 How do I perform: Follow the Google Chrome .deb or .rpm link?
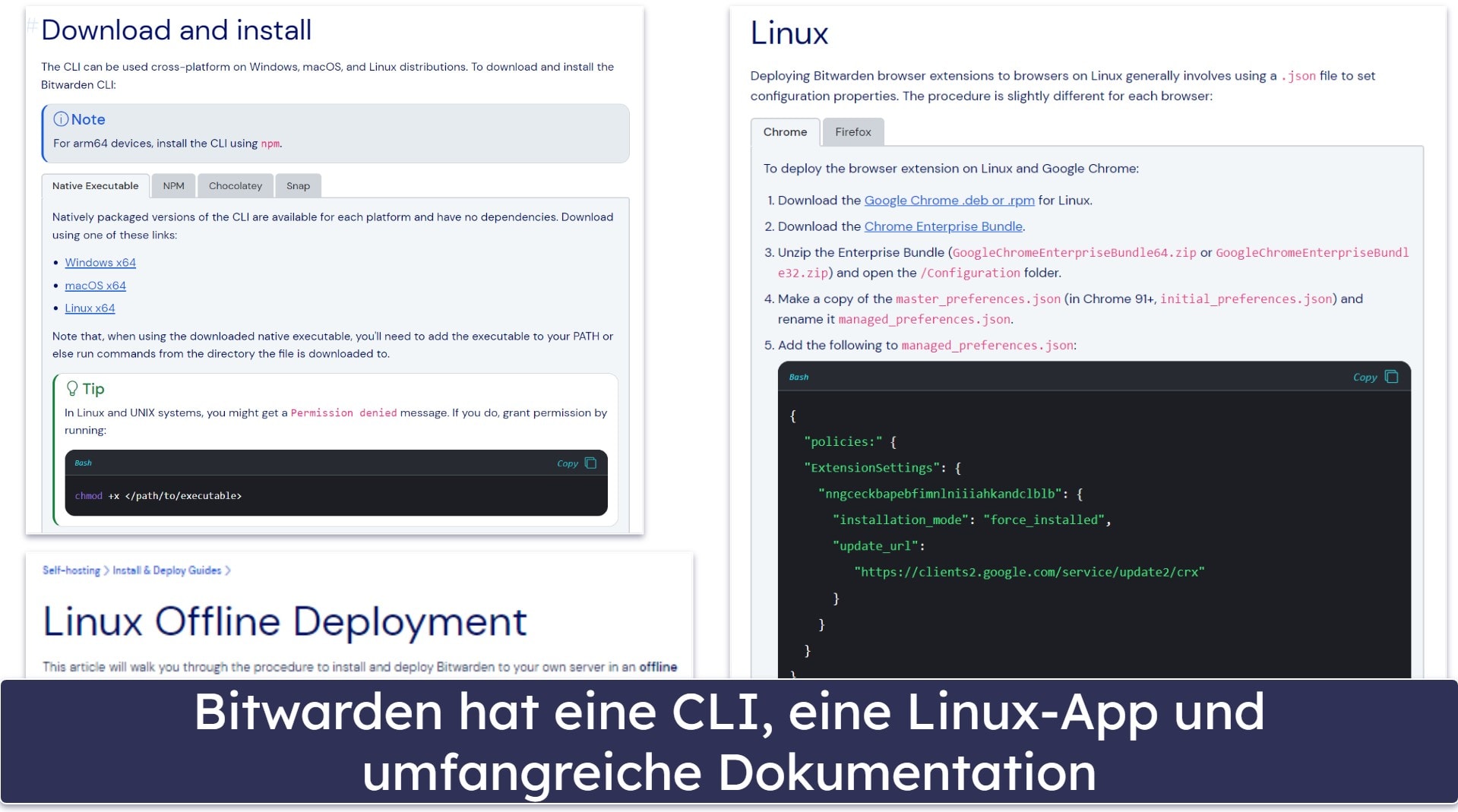tap(949, 201)
